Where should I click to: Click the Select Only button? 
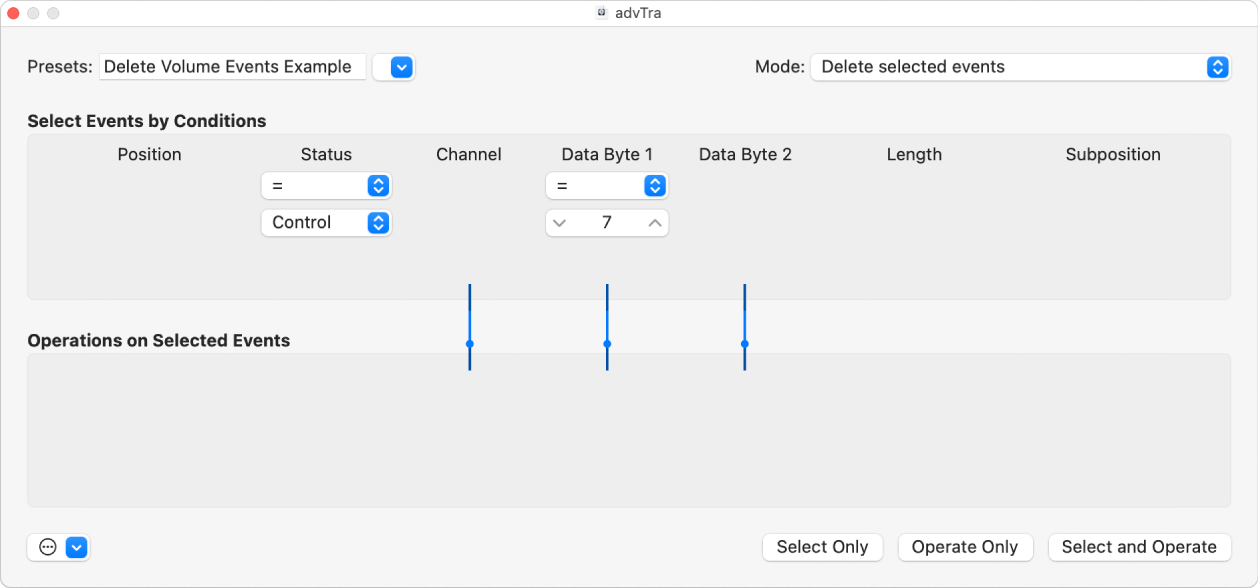click(822, 547)
